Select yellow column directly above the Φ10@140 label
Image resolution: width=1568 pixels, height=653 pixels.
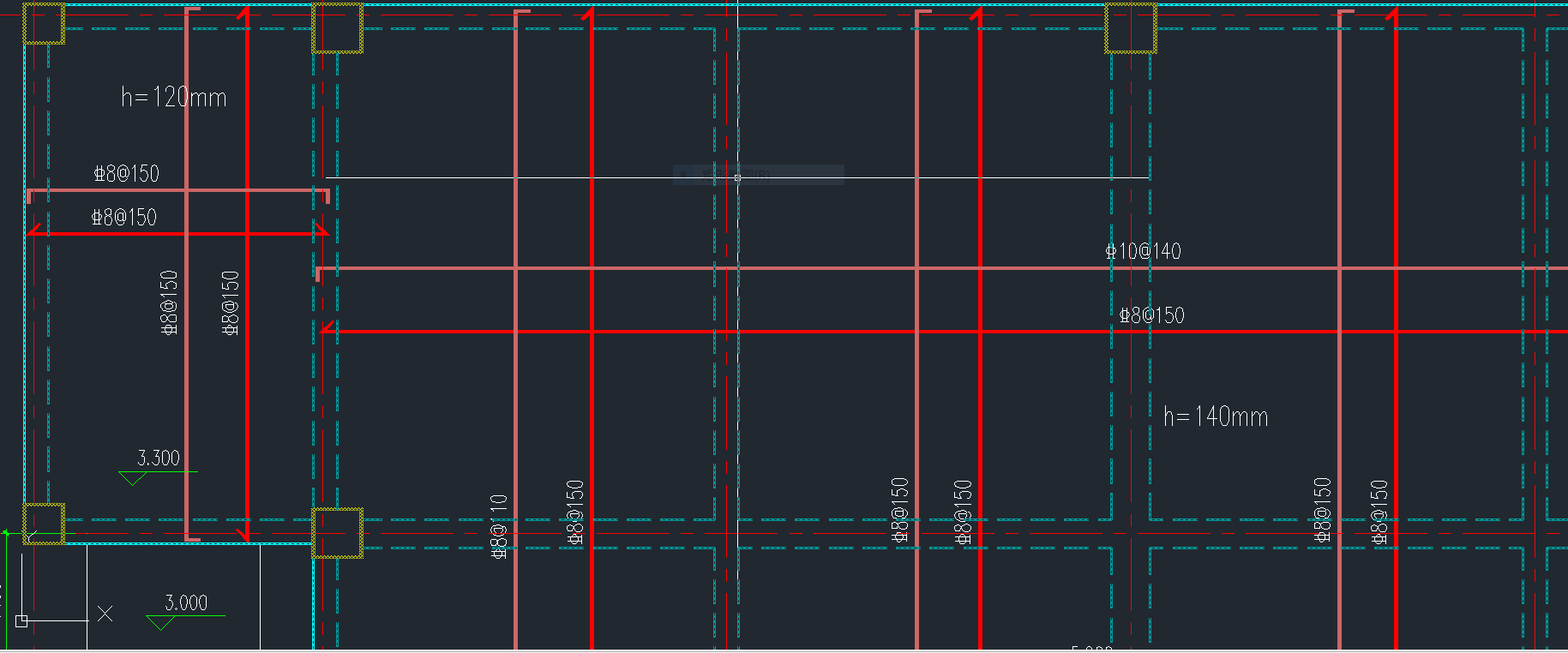point(1130,27)
